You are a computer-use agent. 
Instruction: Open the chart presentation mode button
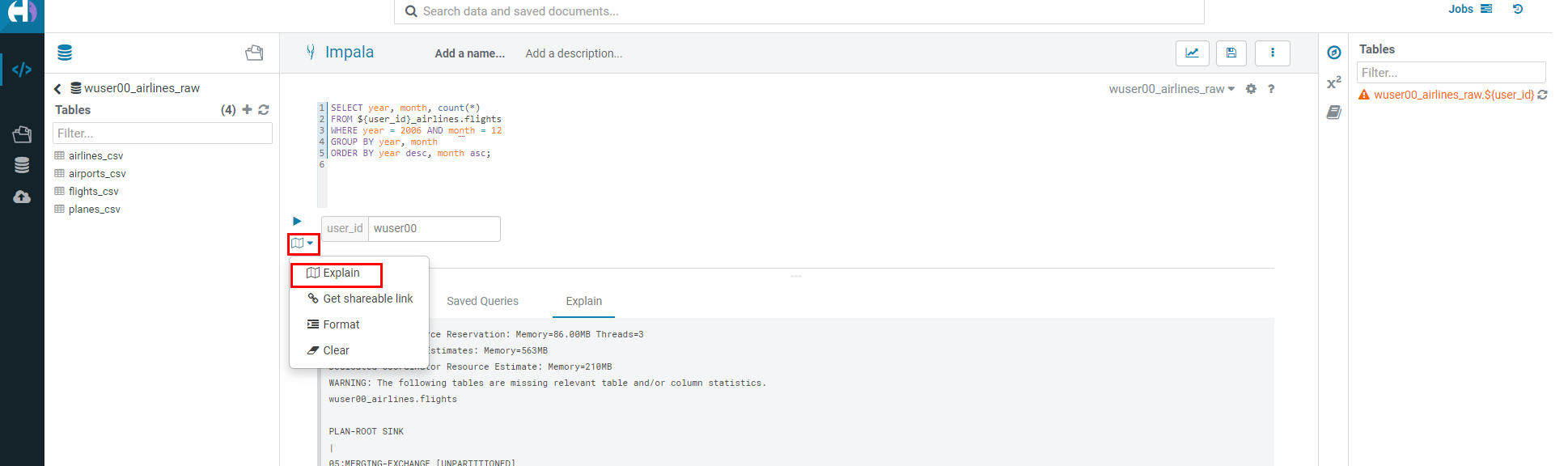tap(1192, 53)
